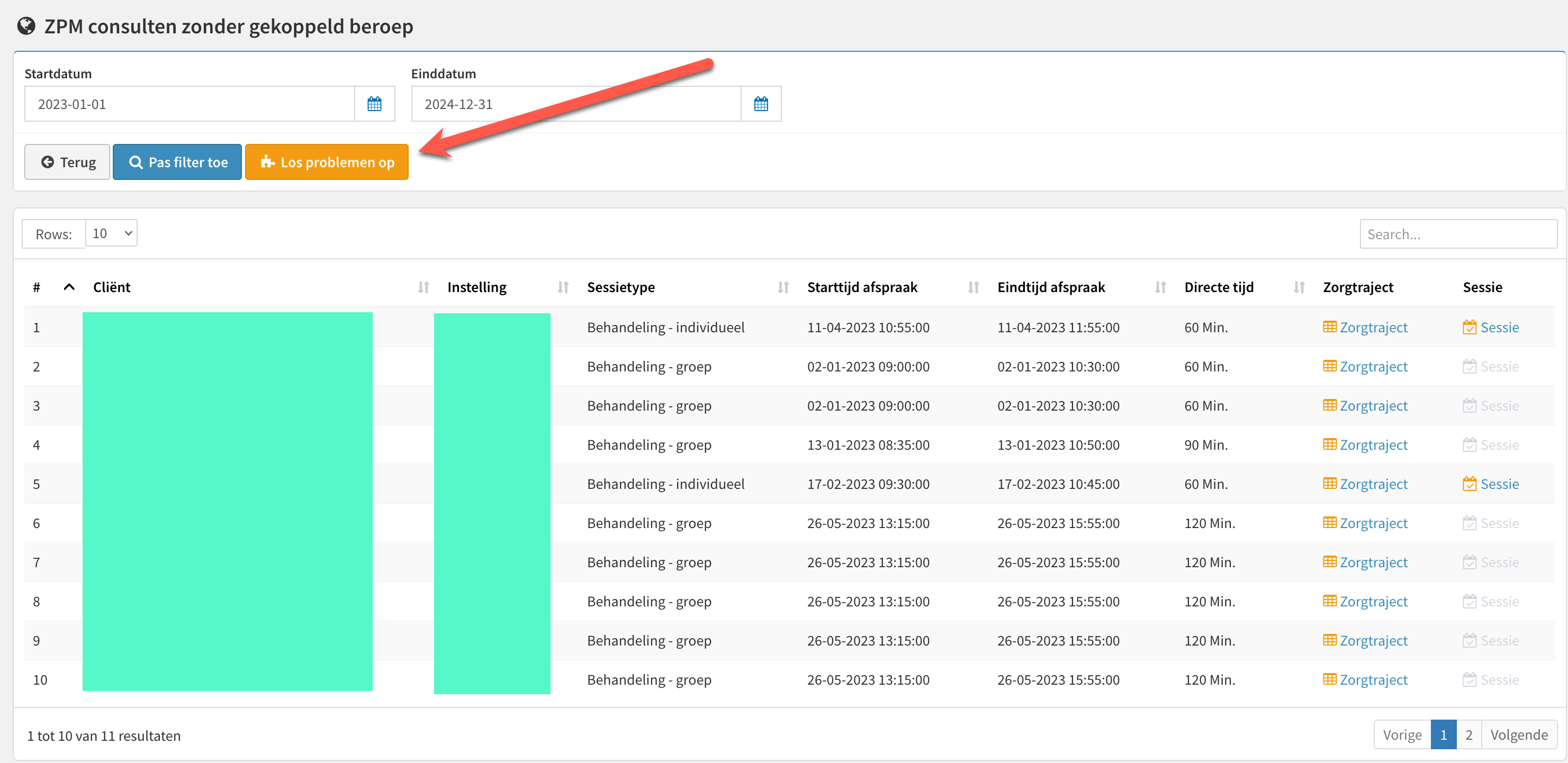Image resolution: width=1568 pixels, height=763 pixels.
Task: Click the globe icon beside page title
Action: click(26, 26)
